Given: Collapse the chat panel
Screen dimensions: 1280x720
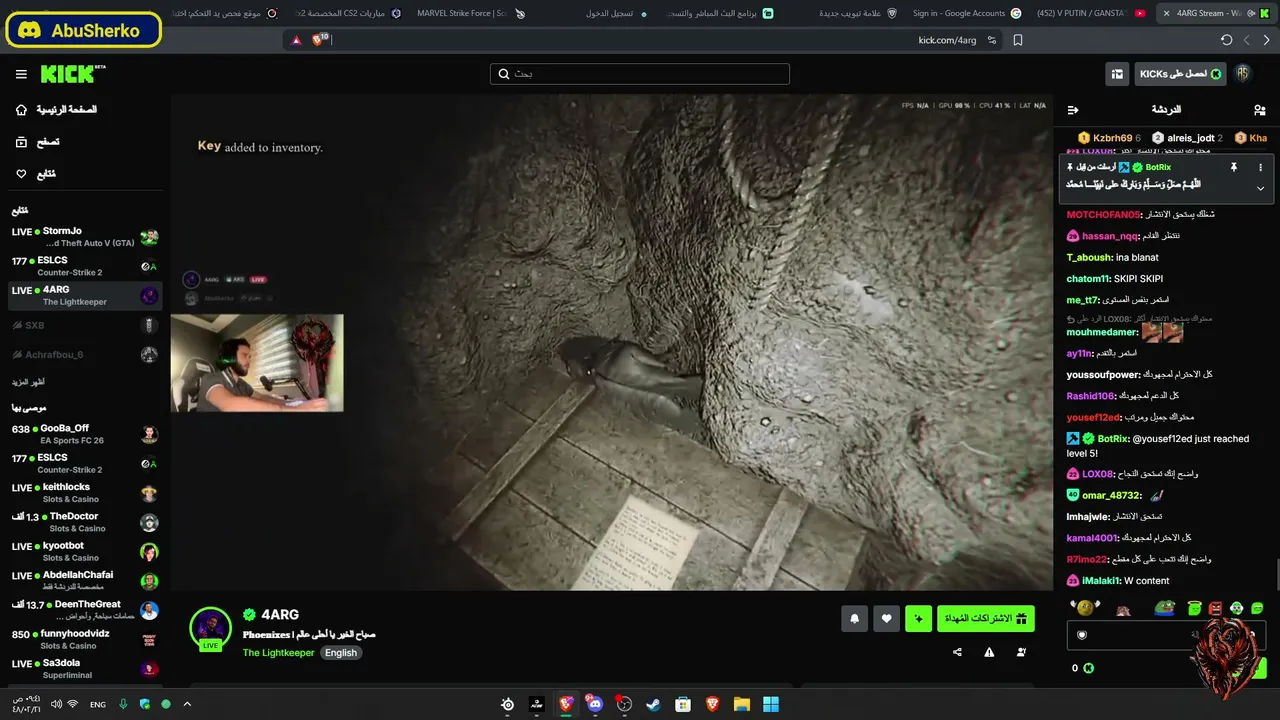Looking at the screenshot, I should [1072, 110].
